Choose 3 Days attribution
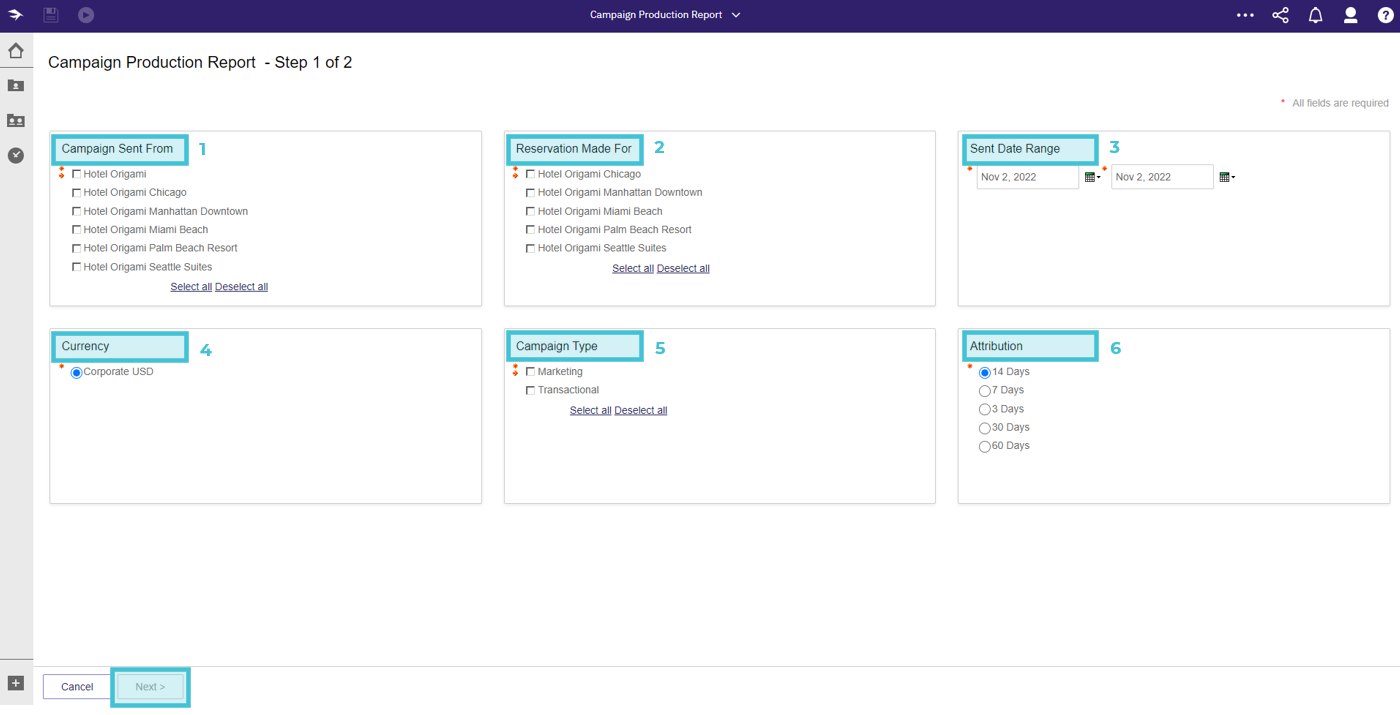This screenshot has width=1400, height=715. coord(985,410)
